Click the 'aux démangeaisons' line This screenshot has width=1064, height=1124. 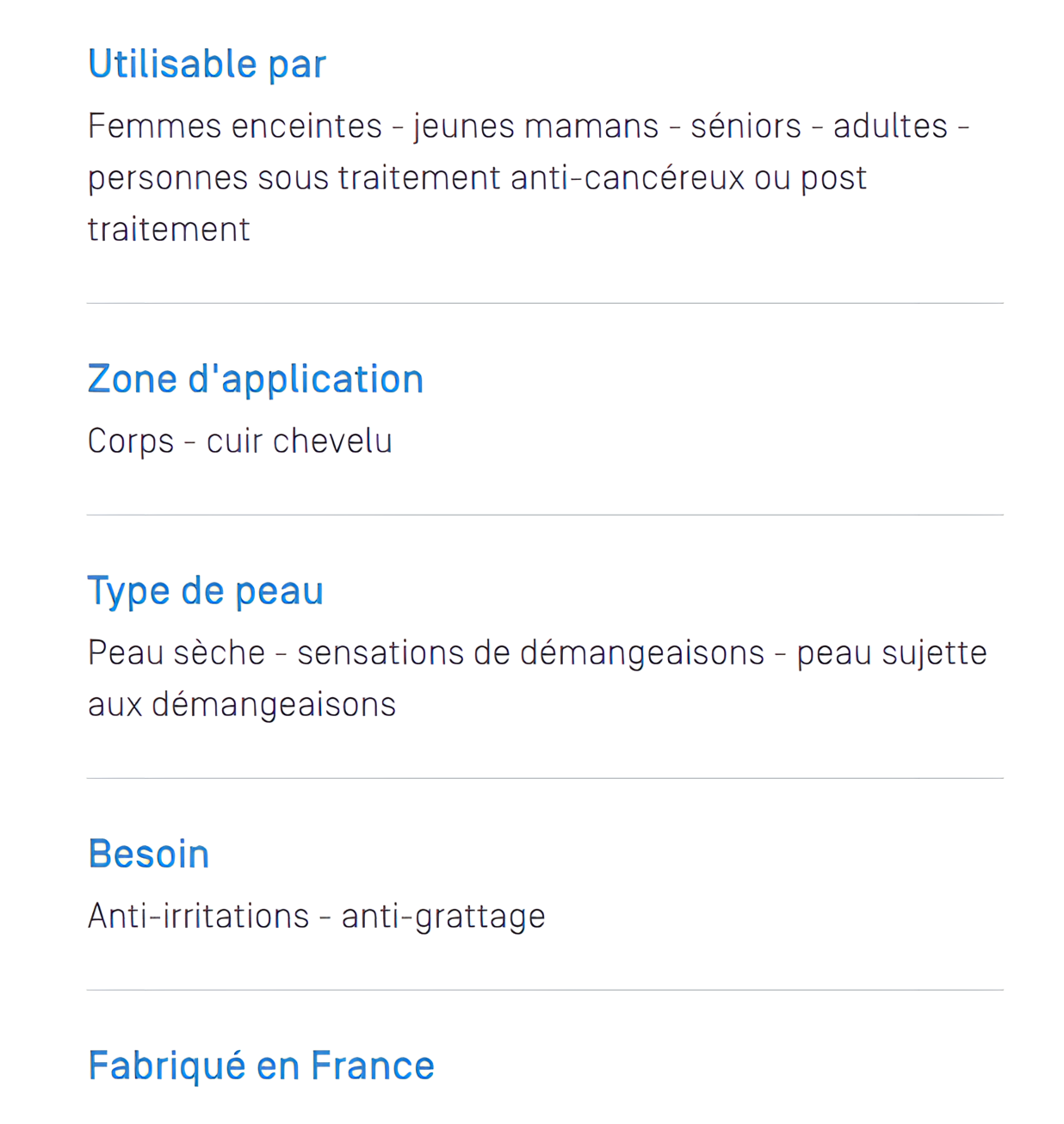point(242,705)
